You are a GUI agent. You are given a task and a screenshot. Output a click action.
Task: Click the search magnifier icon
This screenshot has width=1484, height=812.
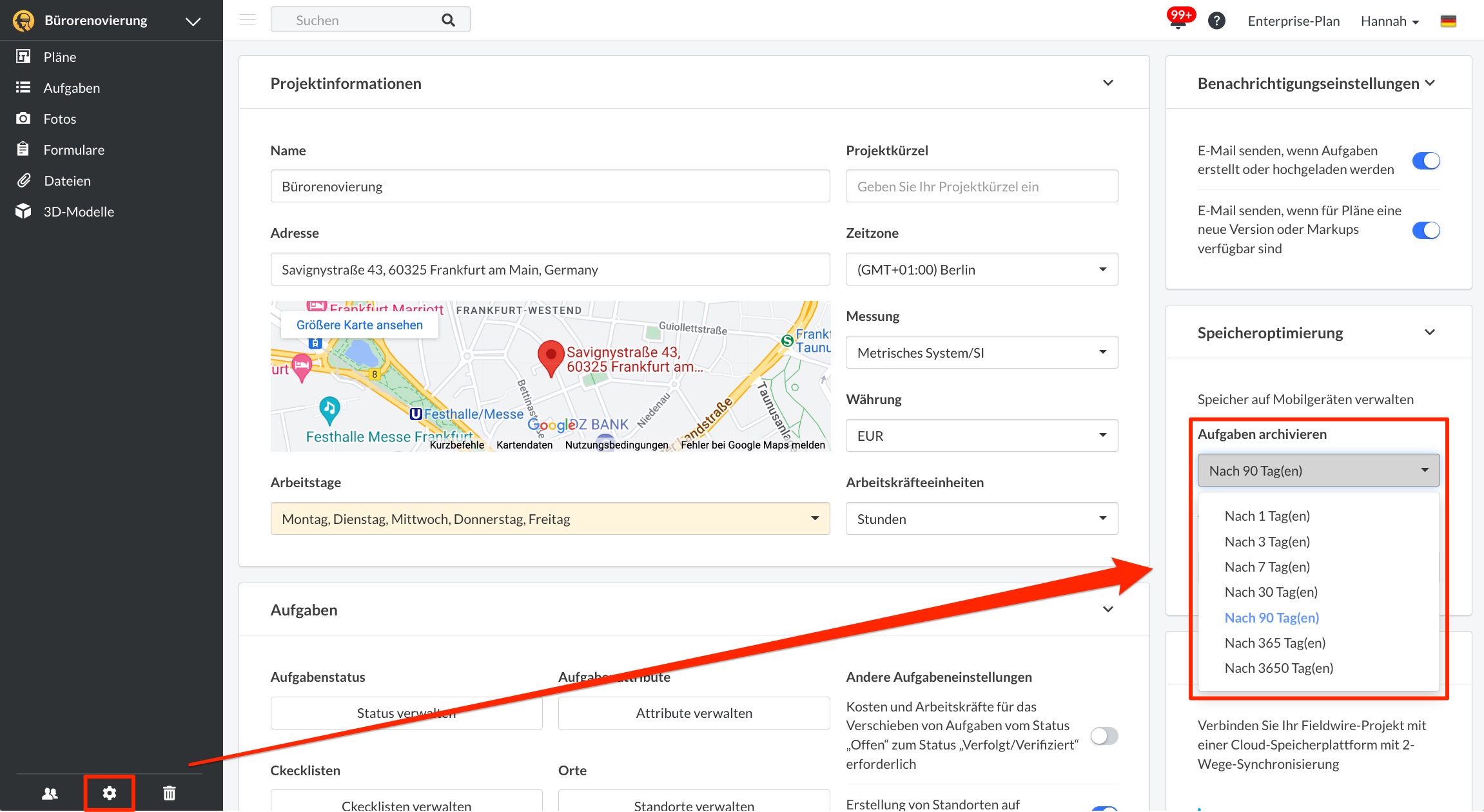tap(448, 20)
